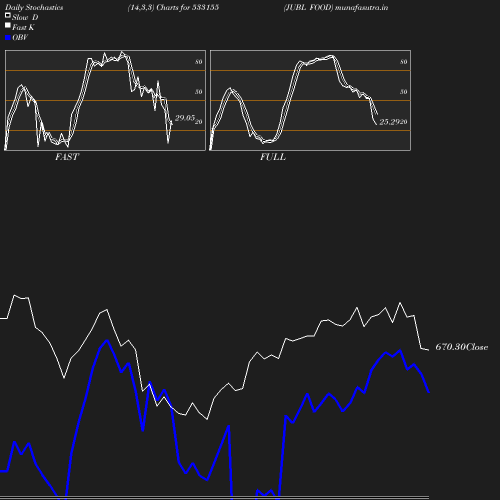Image resolution: width=500 pixels, height=500 pixels.
Task: Click the '(14,3,3) Charts for 533155' heading
Action: [x=173, y=8]
